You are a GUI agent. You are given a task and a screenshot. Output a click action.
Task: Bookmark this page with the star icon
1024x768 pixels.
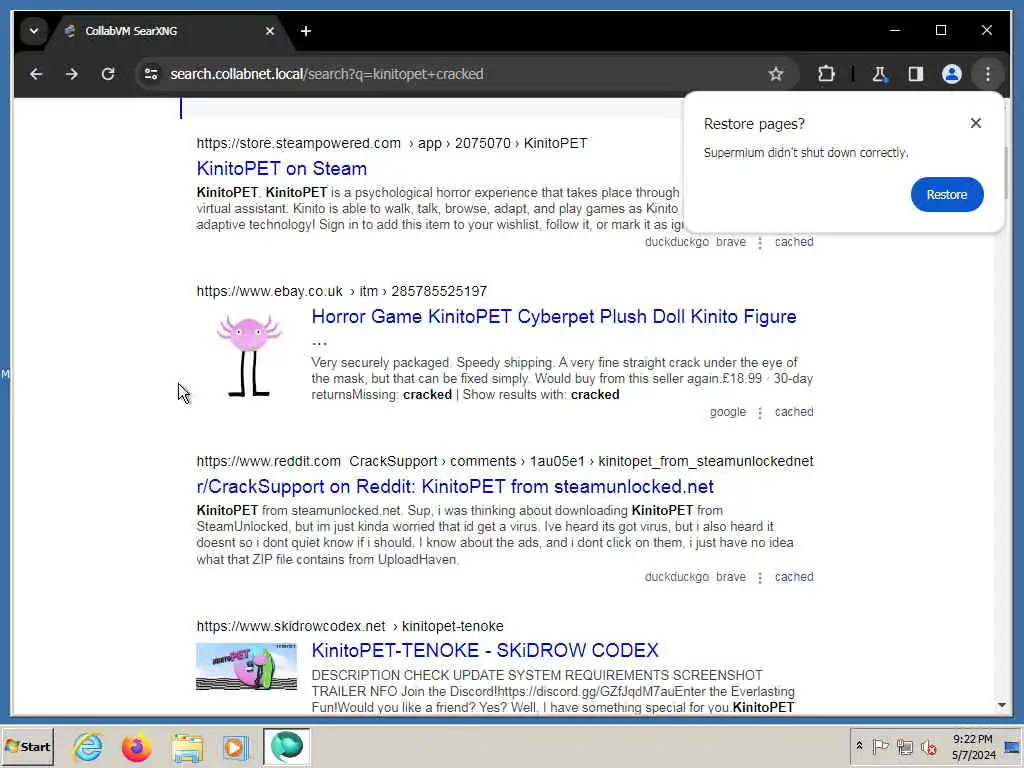point(775,74)
